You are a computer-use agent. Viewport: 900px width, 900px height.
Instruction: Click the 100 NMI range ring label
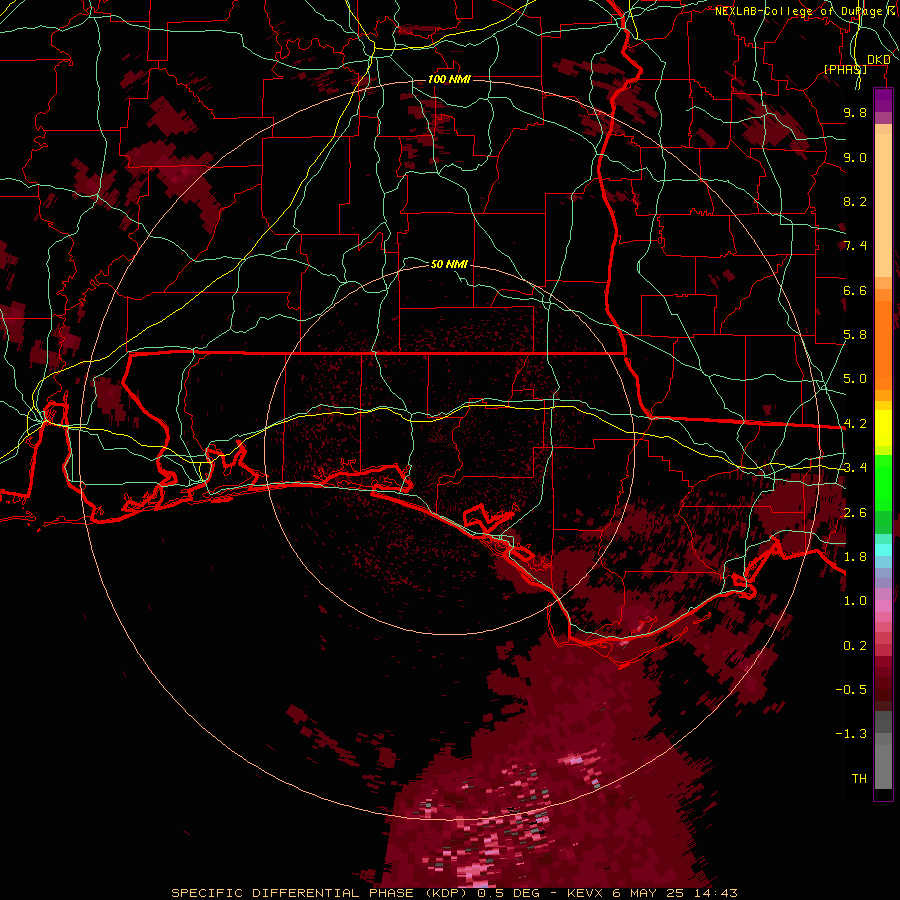click(x=449, y=79)
